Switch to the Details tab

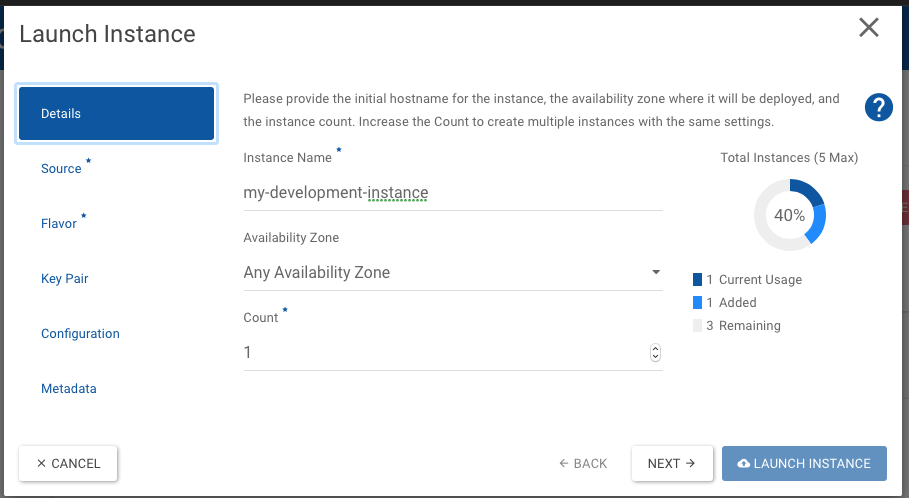click(116, 113)
